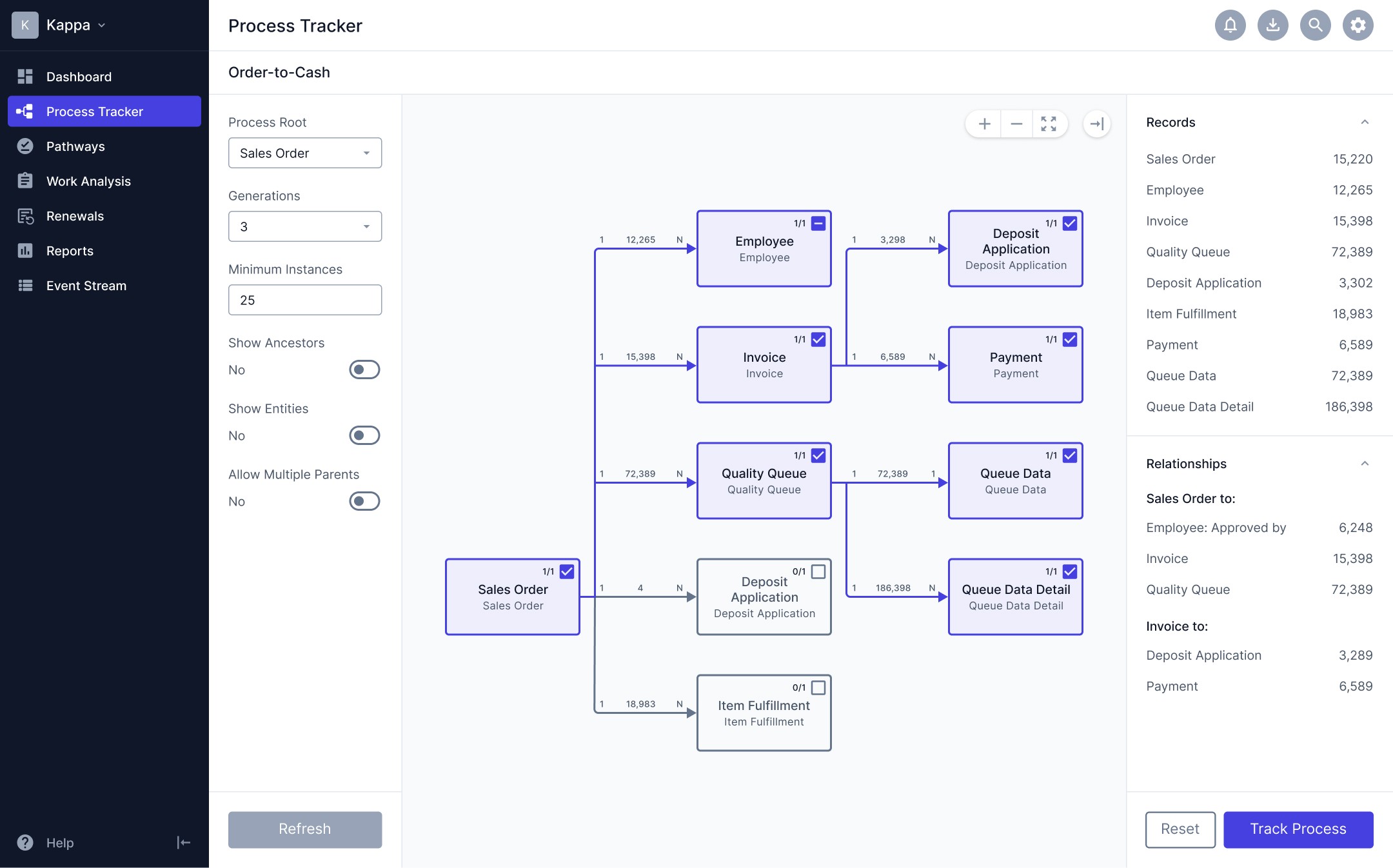Open the Process Root dropdown
The height and width of the screenshot is (868, 1393).
304,153
